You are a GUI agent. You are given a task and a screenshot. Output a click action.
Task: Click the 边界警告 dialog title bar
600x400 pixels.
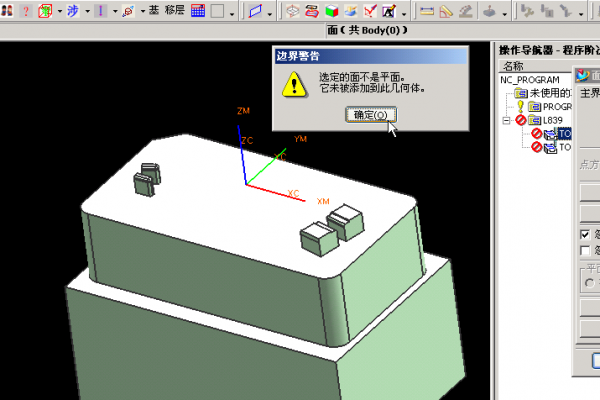coord(370,56)
